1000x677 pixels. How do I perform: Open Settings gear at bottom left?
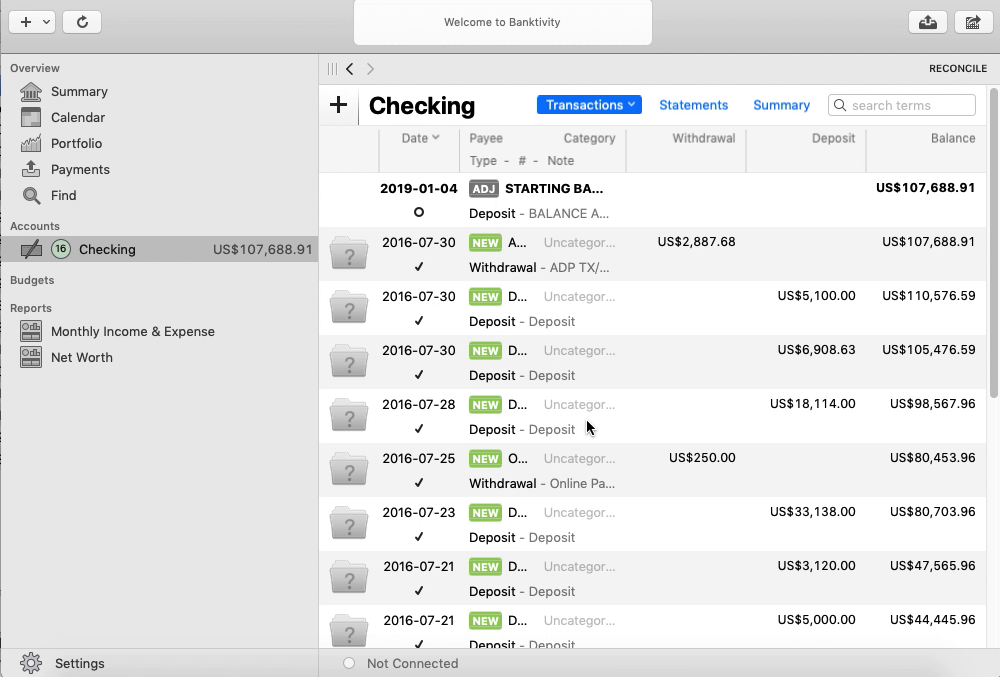31,663
